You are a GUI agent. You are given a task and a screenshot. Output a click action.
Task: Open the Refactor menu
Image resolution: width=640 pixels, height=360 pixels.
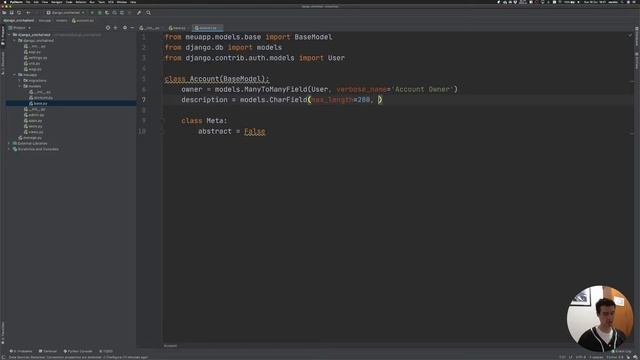[x=81, y=2]
